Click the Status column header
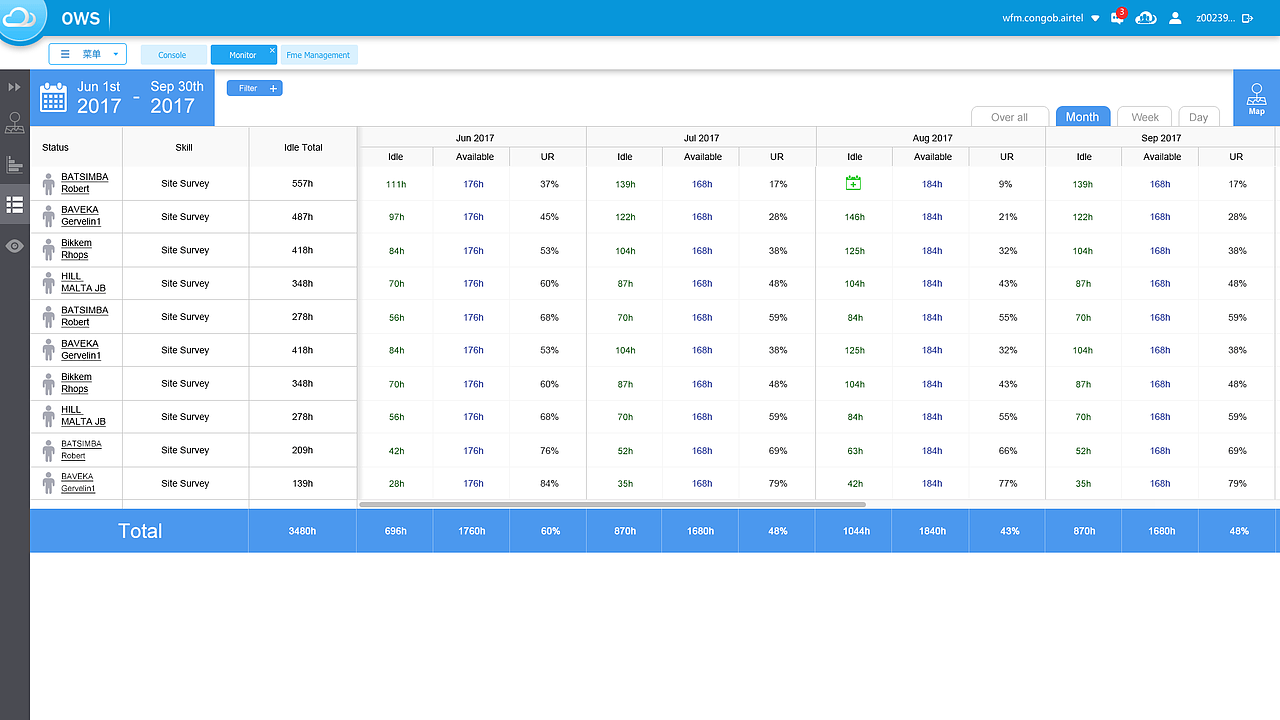This screenshot has height=720, width=1280. 56,148
